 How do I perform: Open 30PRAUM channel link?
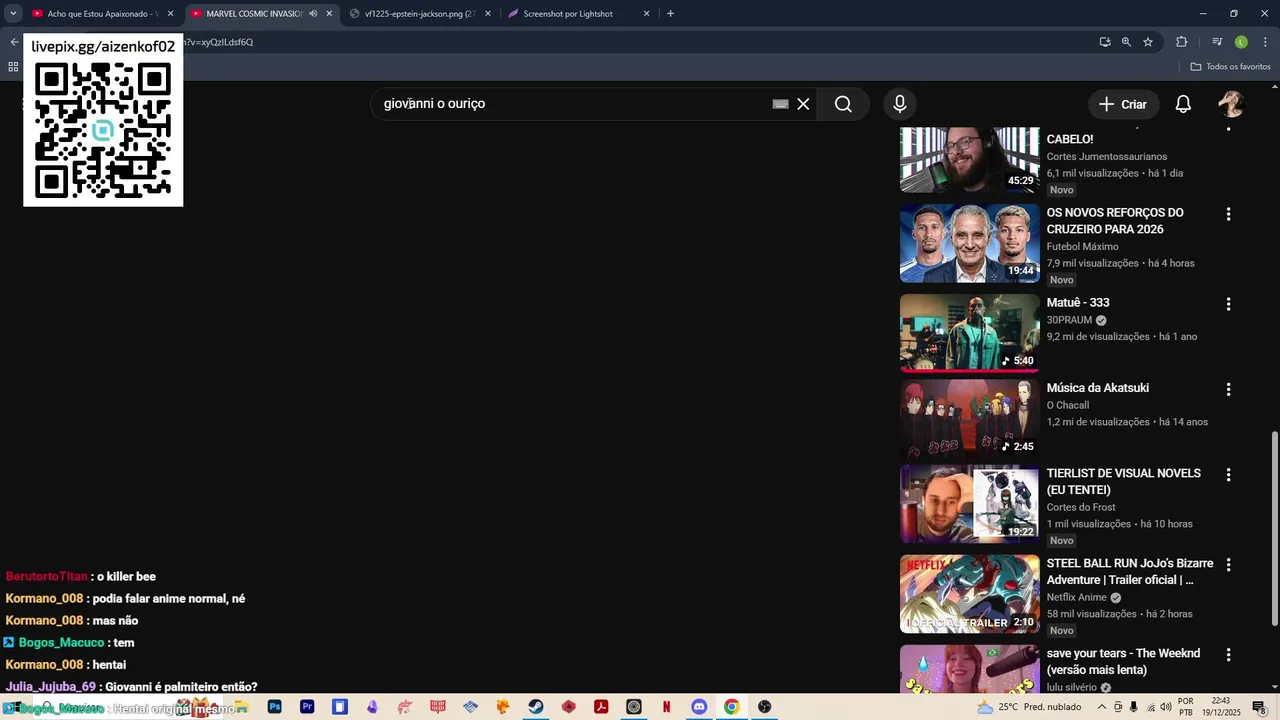tap(1069, 321)
